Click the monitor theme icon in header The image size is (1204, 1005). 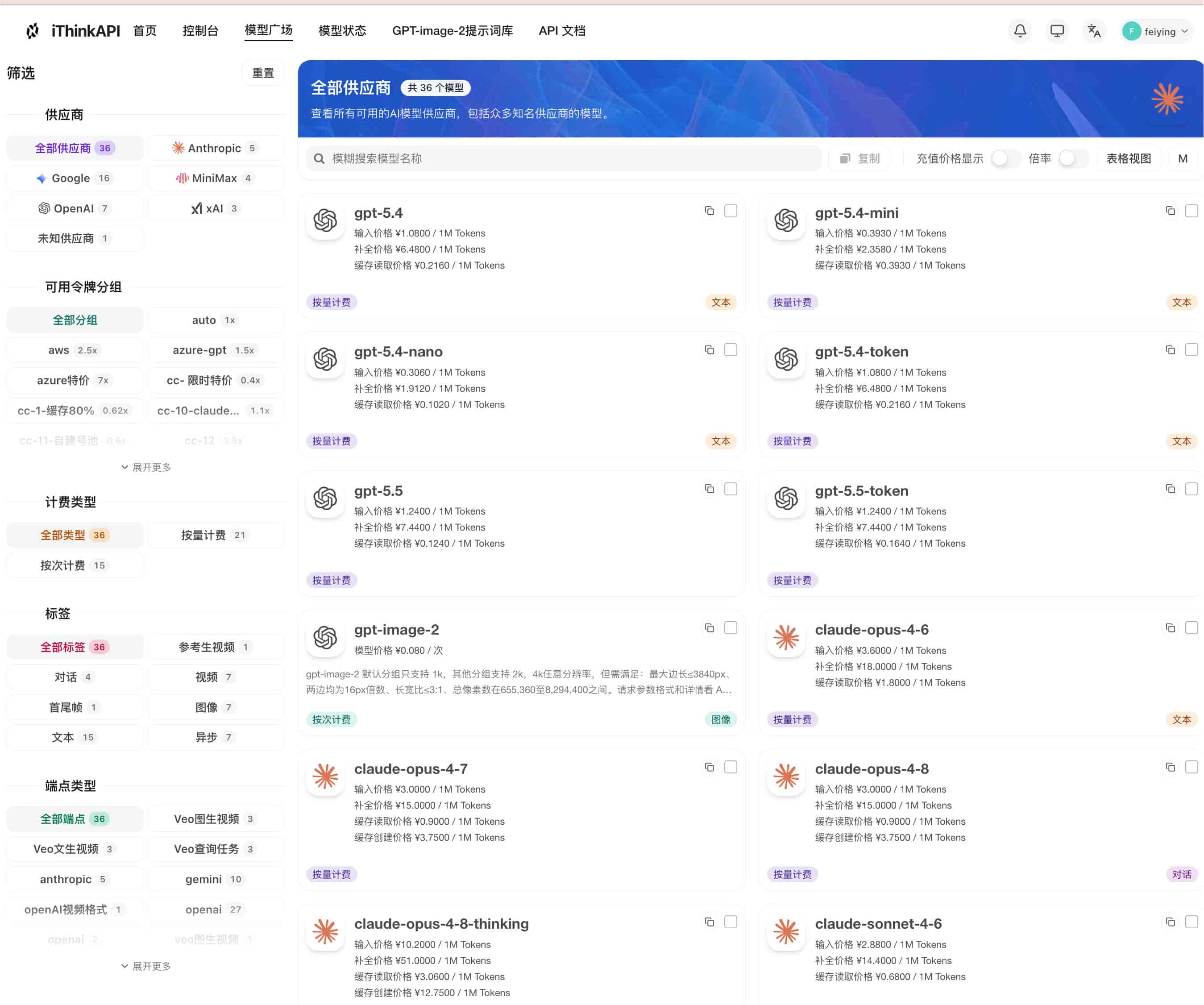pyautogui.click(x=1057, y=31)
